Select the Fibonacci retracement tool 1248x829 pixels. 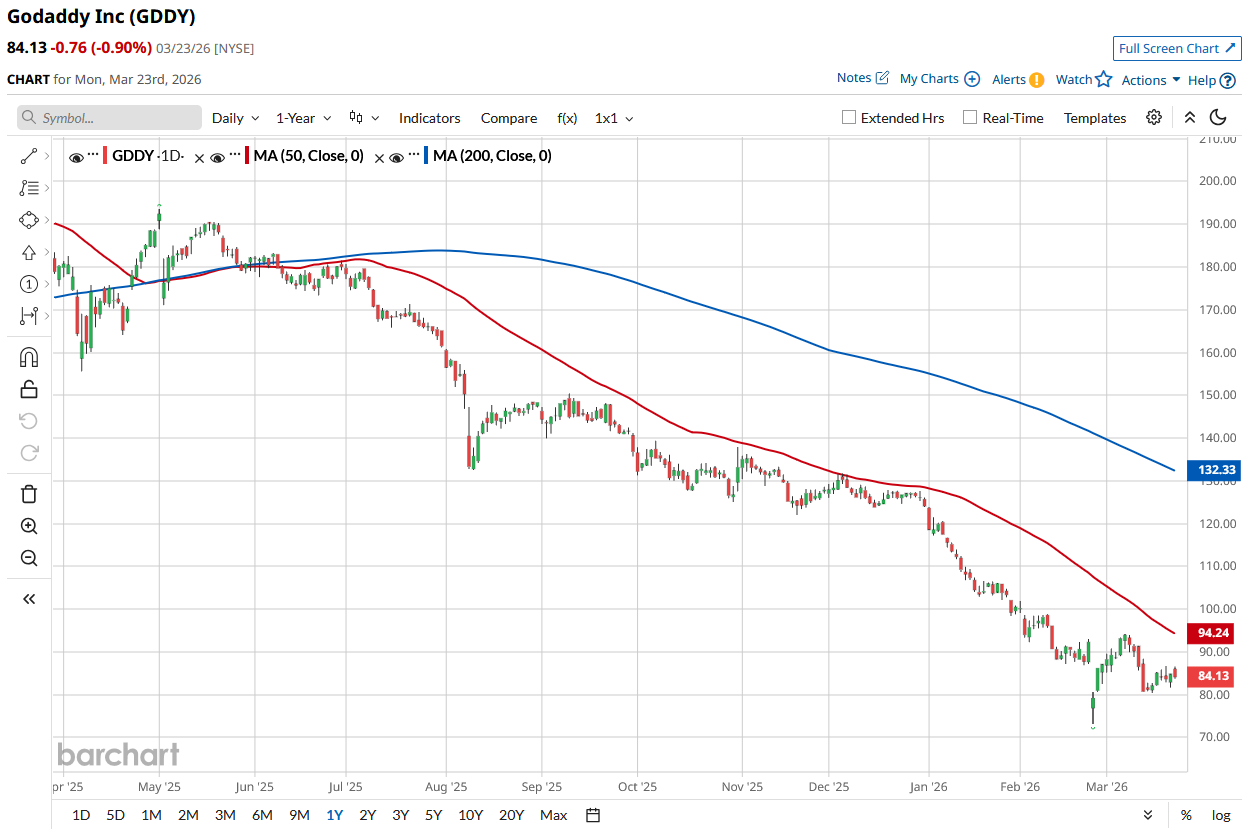(28, 188)
